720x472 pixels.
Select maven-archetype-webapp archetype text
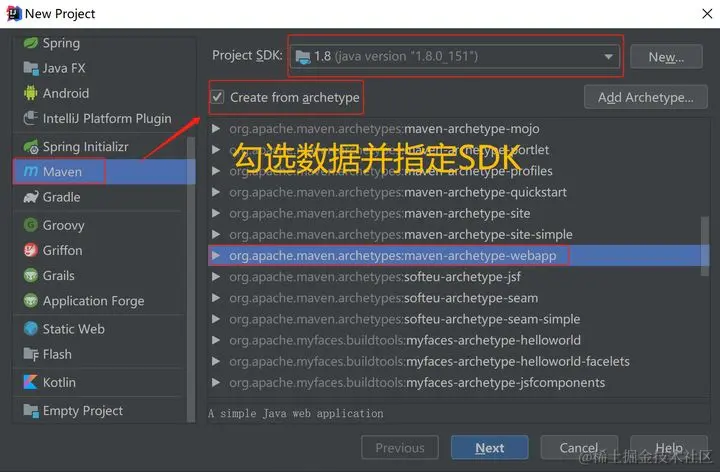[393, 255]
